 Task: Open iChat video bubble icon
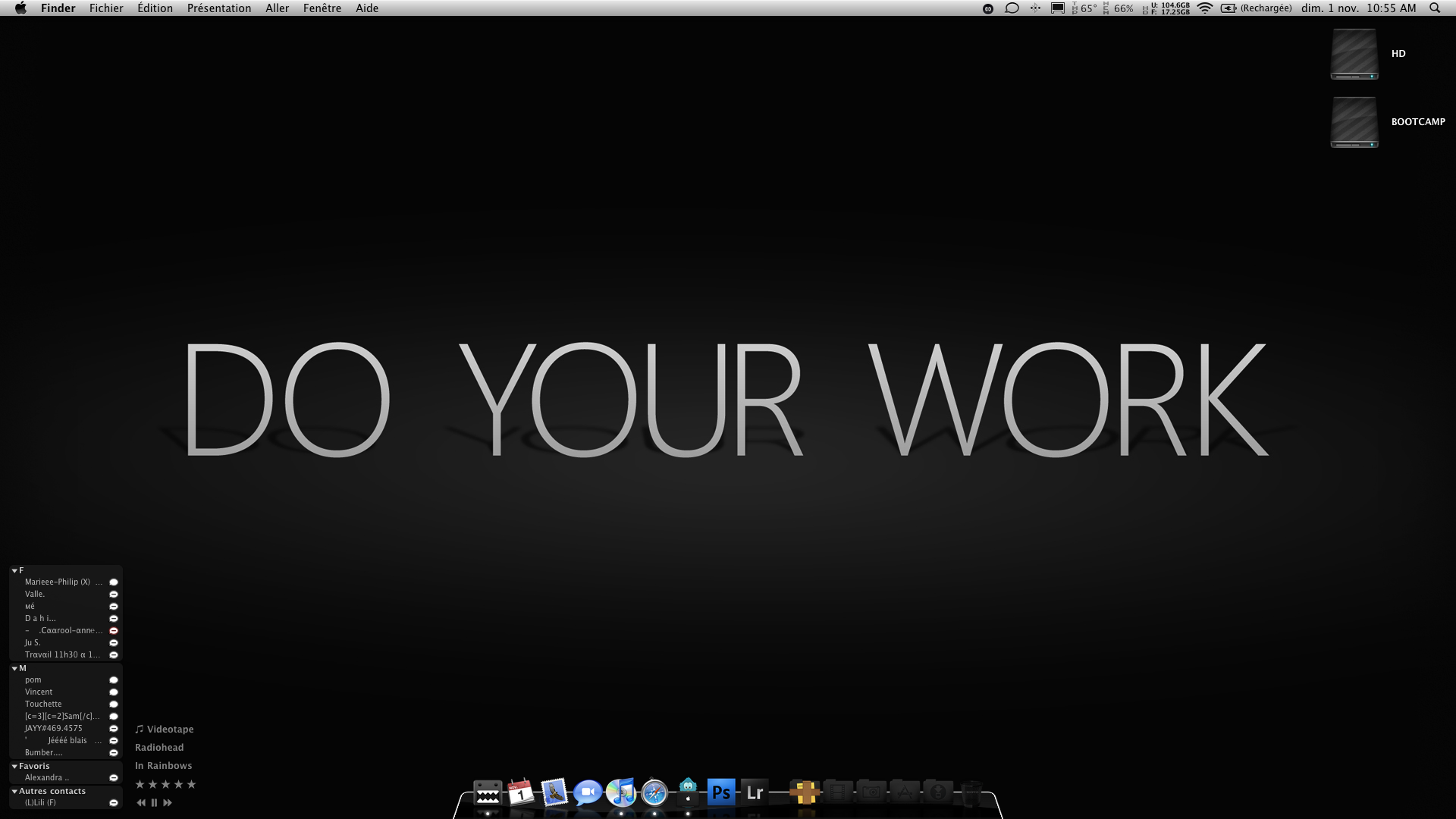[x=588, y=792]
